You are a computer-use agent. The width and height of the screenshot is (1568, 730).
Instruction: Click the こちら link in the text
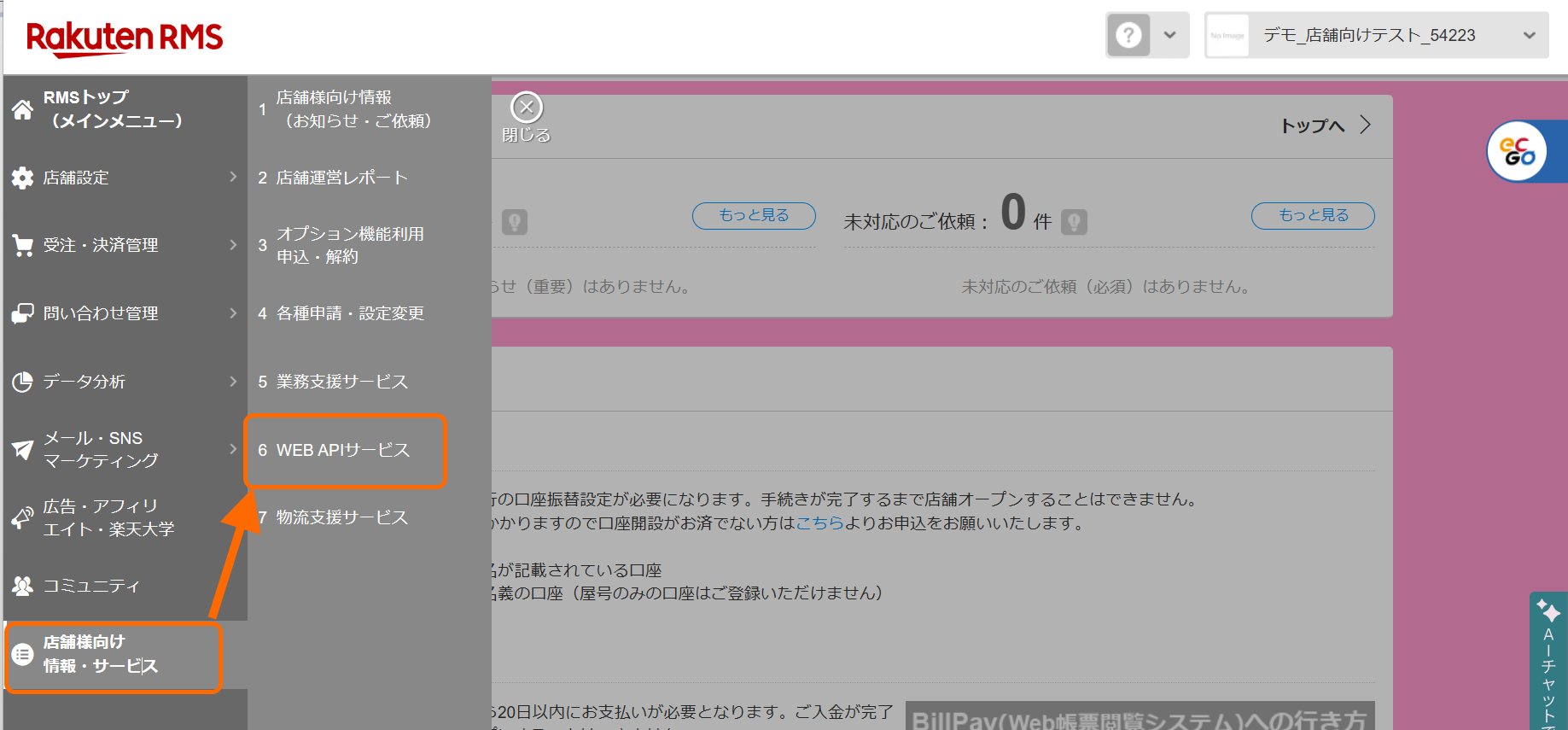coord(819,523)
